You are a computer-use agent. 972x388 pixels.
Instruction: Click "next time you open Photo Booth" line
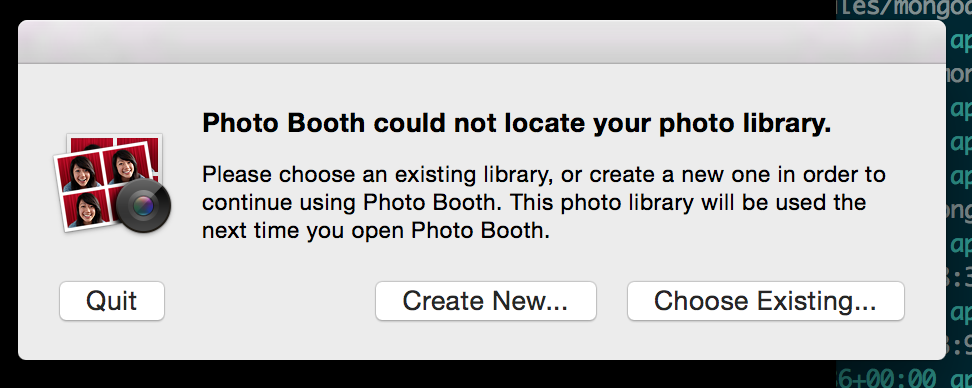[x=376, y=231]
